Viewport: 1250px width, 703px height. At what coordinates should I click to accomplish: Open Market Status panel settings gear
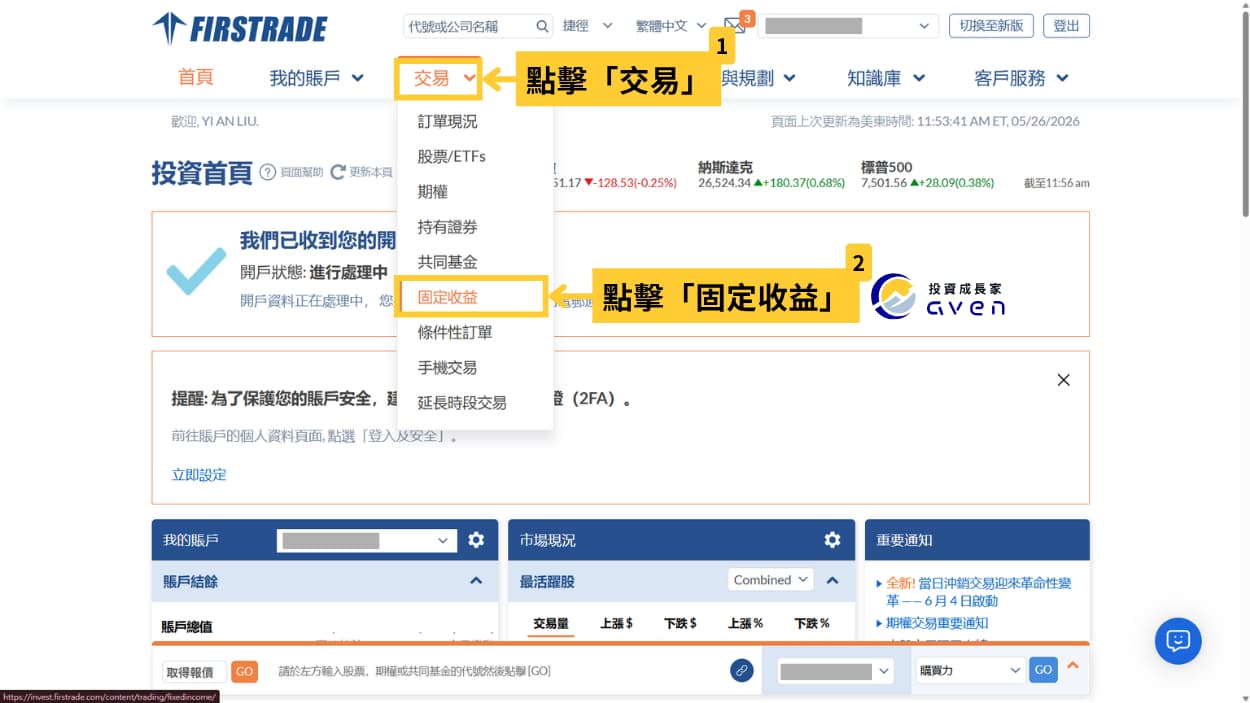832,540
